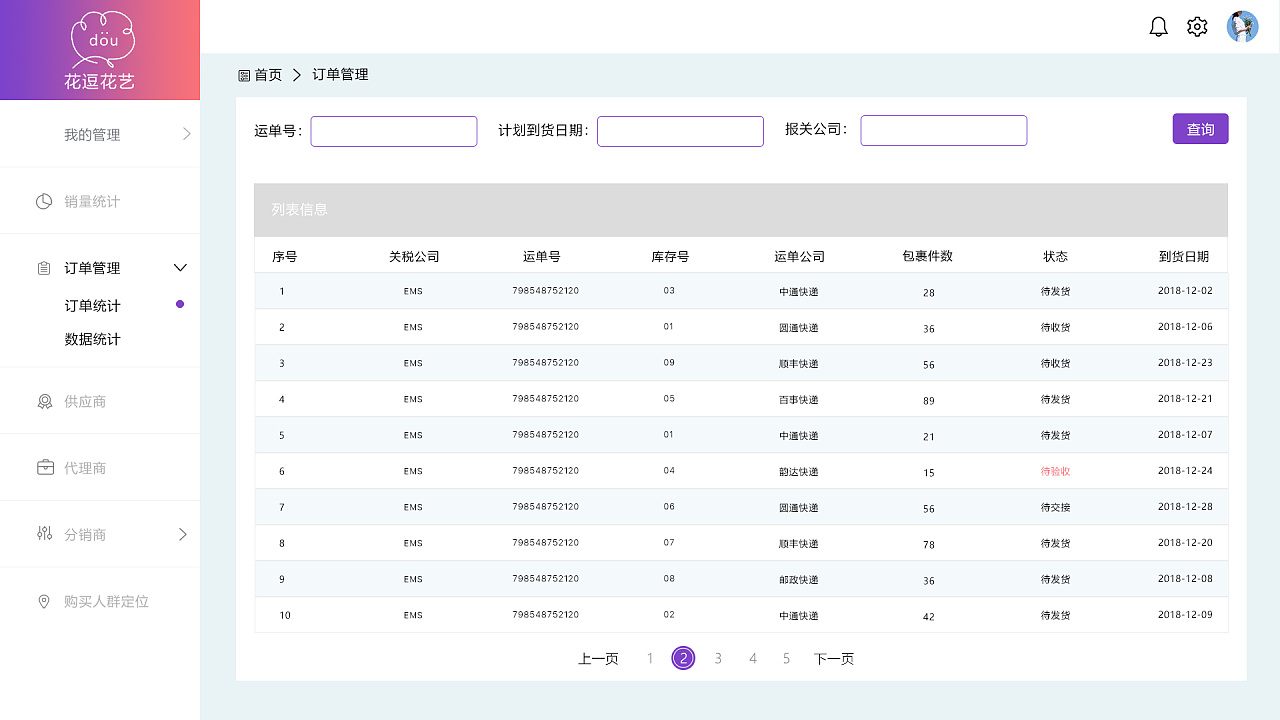Click the user avatar picture
Image resolution: width=1280 pixels, height=720 pixels.
[1242, 27]
